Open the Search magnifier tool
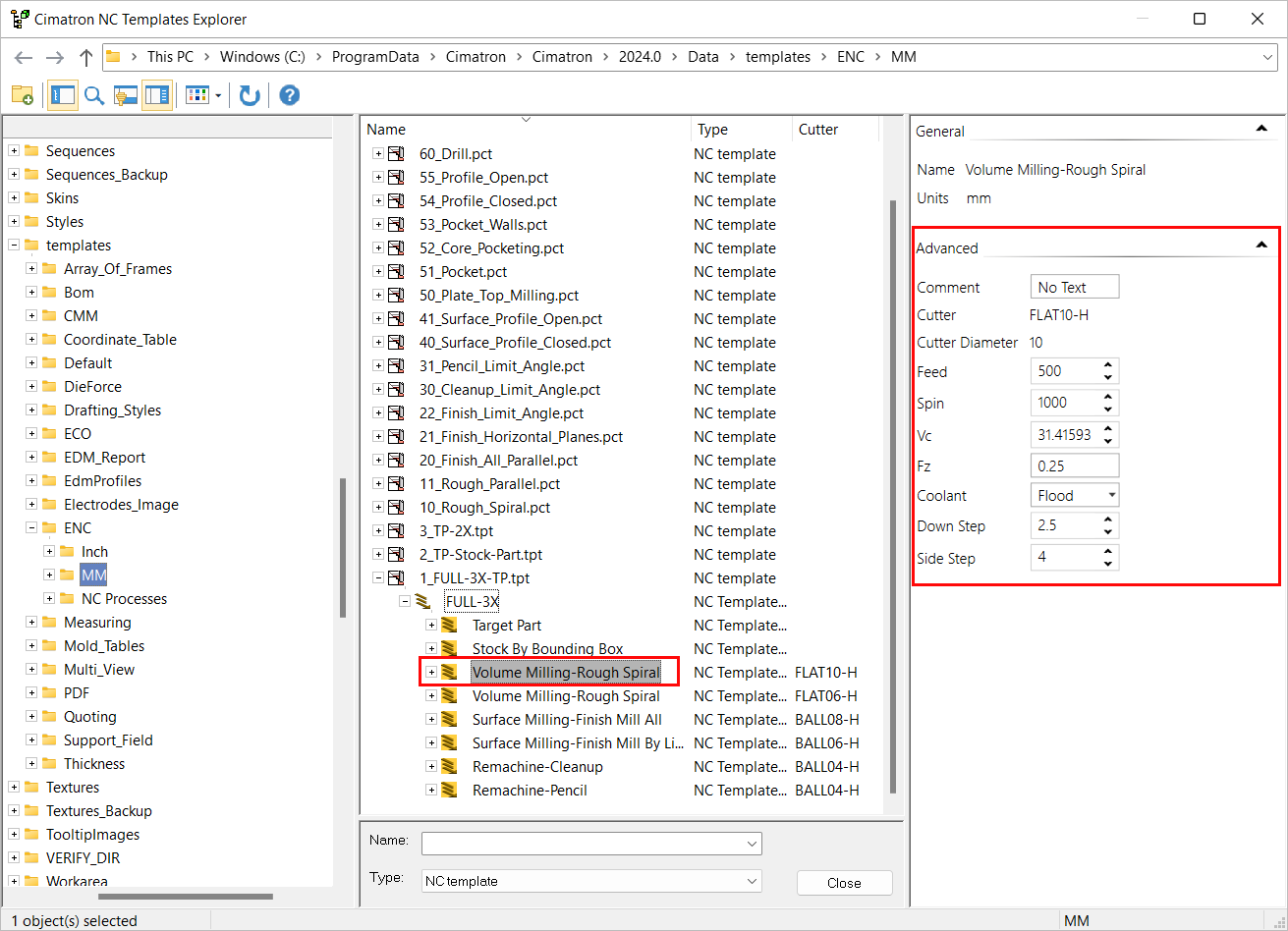The image size is (1288, 931). click(94, 95)
